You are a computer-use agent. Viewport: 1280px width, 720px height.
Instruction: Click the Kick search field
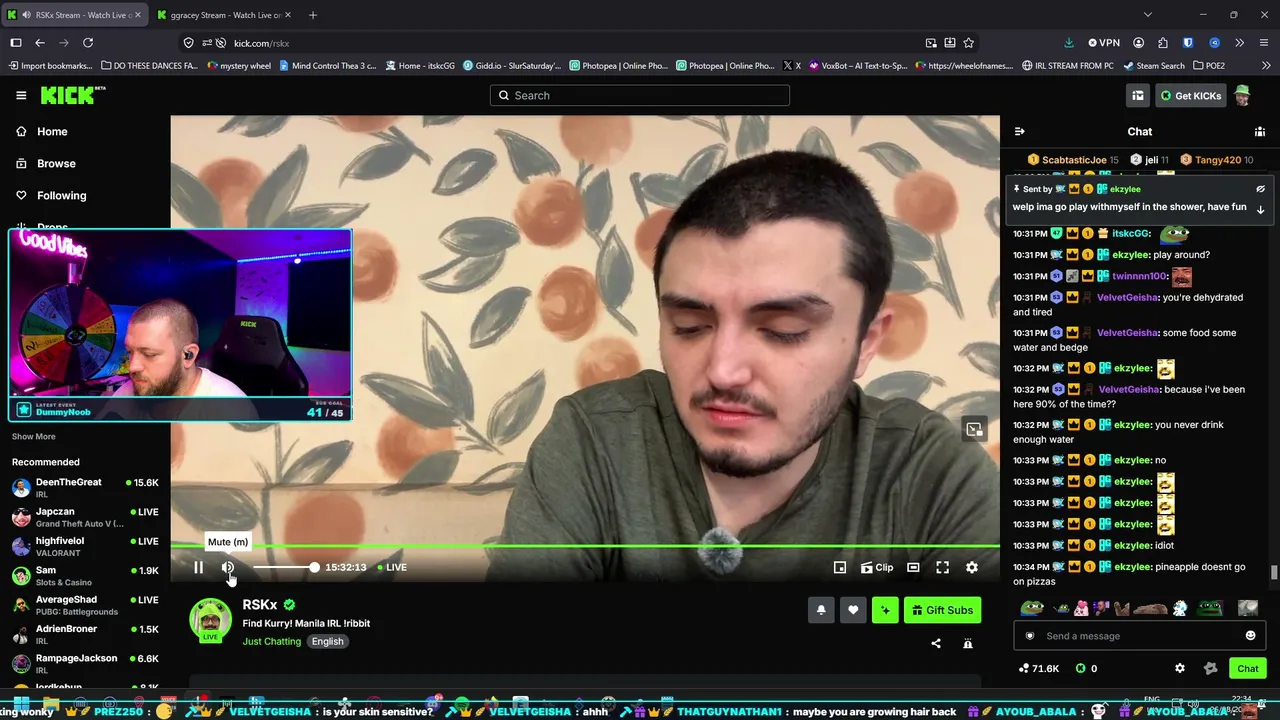click(640, 95)
